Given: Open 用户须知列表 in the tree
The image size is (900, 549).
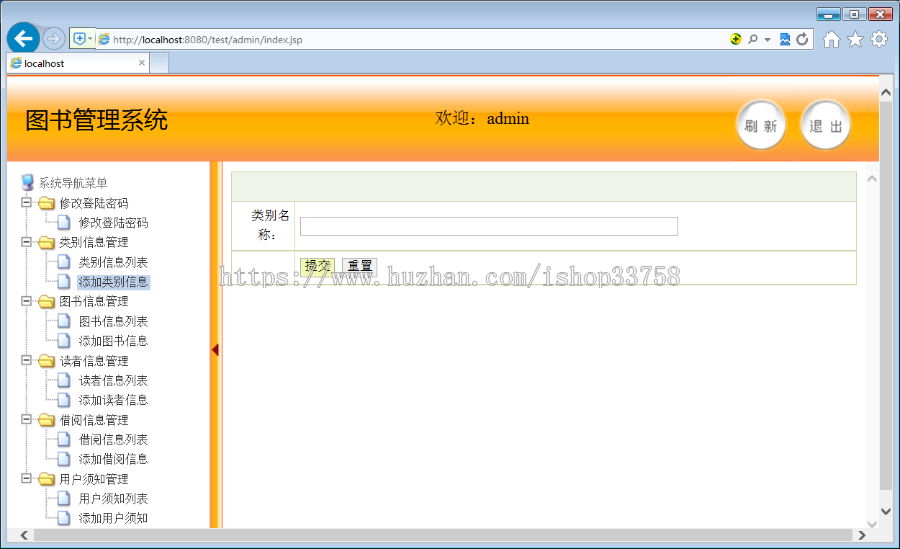Looking at the screenshot, I should (x=113, y=499).
